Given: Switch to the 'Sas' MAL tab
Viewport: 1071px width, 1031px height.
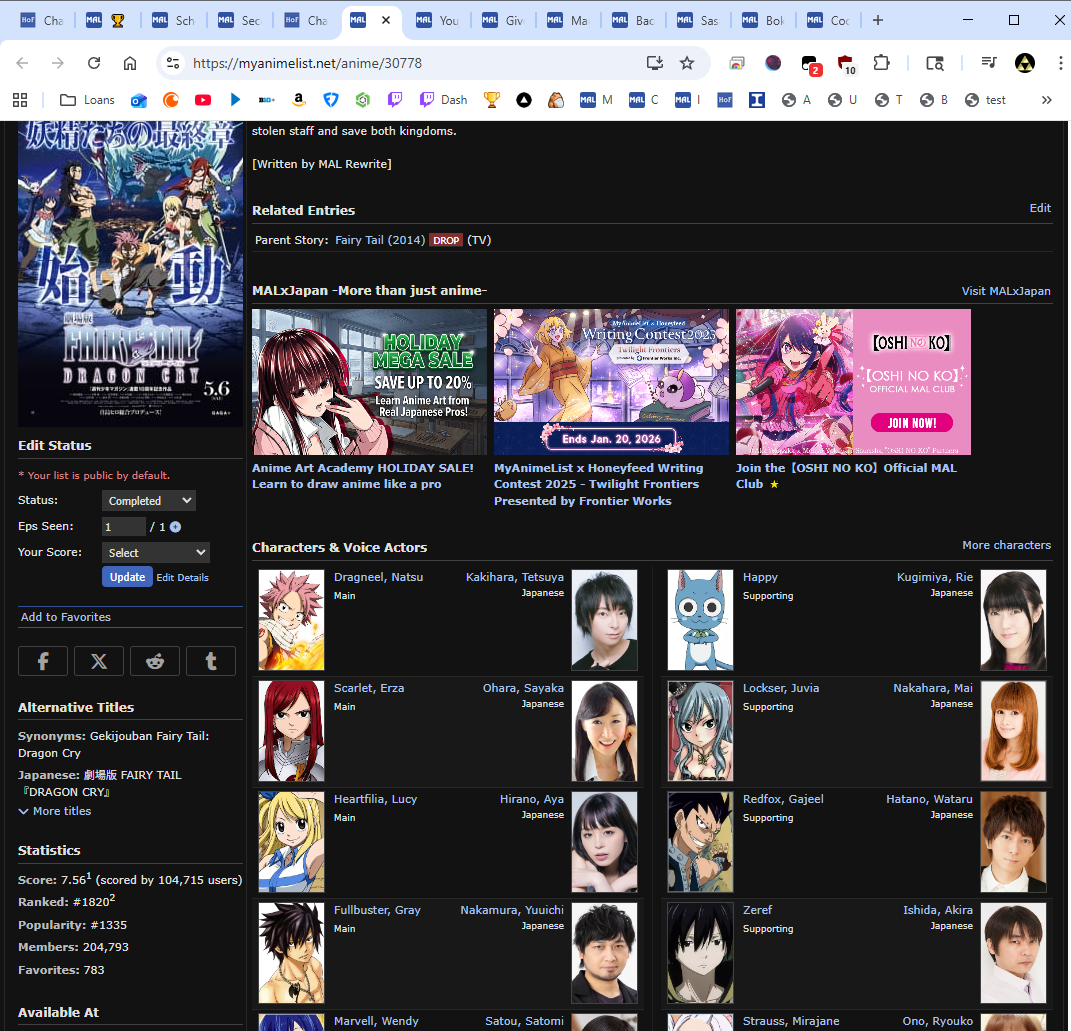Looking at the screenshot, I should pyautogui.click(x=699, y=20).
